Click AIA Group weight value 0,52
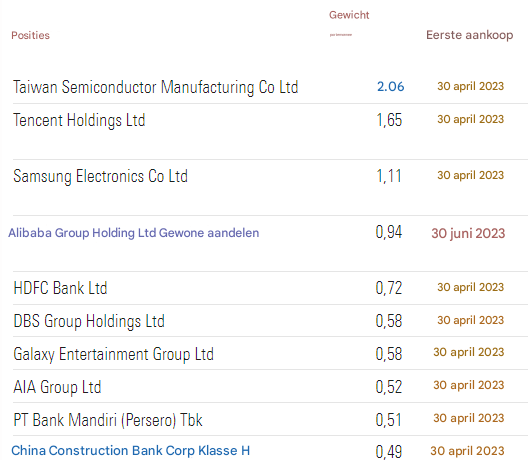 tap(389, 387)
